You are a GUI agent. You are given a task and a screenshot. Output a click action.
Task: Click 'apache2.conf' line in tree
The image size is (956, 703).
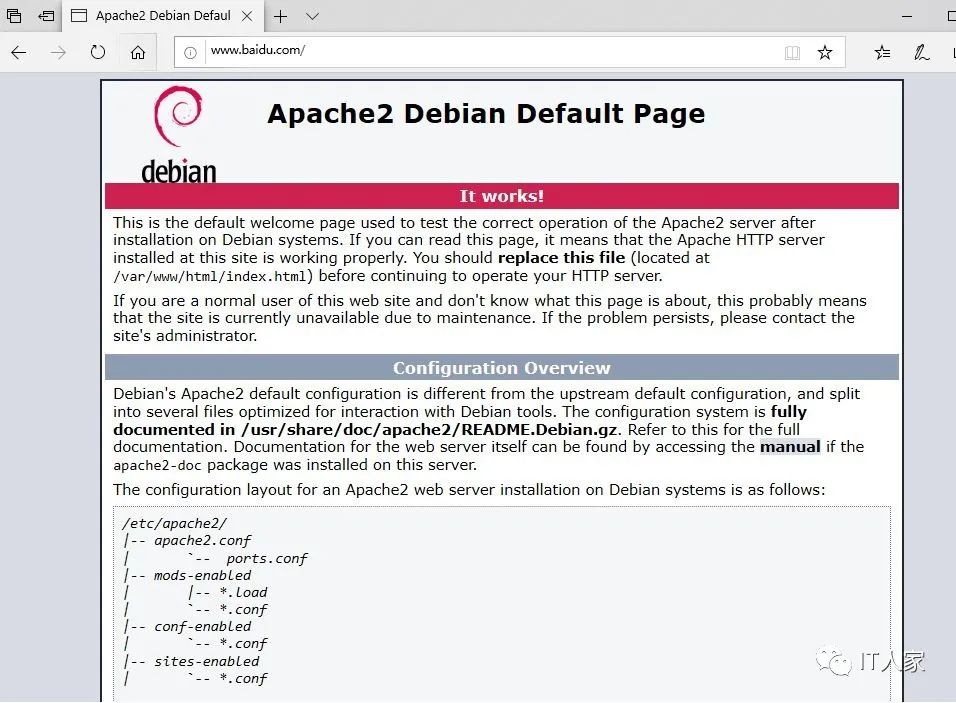tap(202, 540)
